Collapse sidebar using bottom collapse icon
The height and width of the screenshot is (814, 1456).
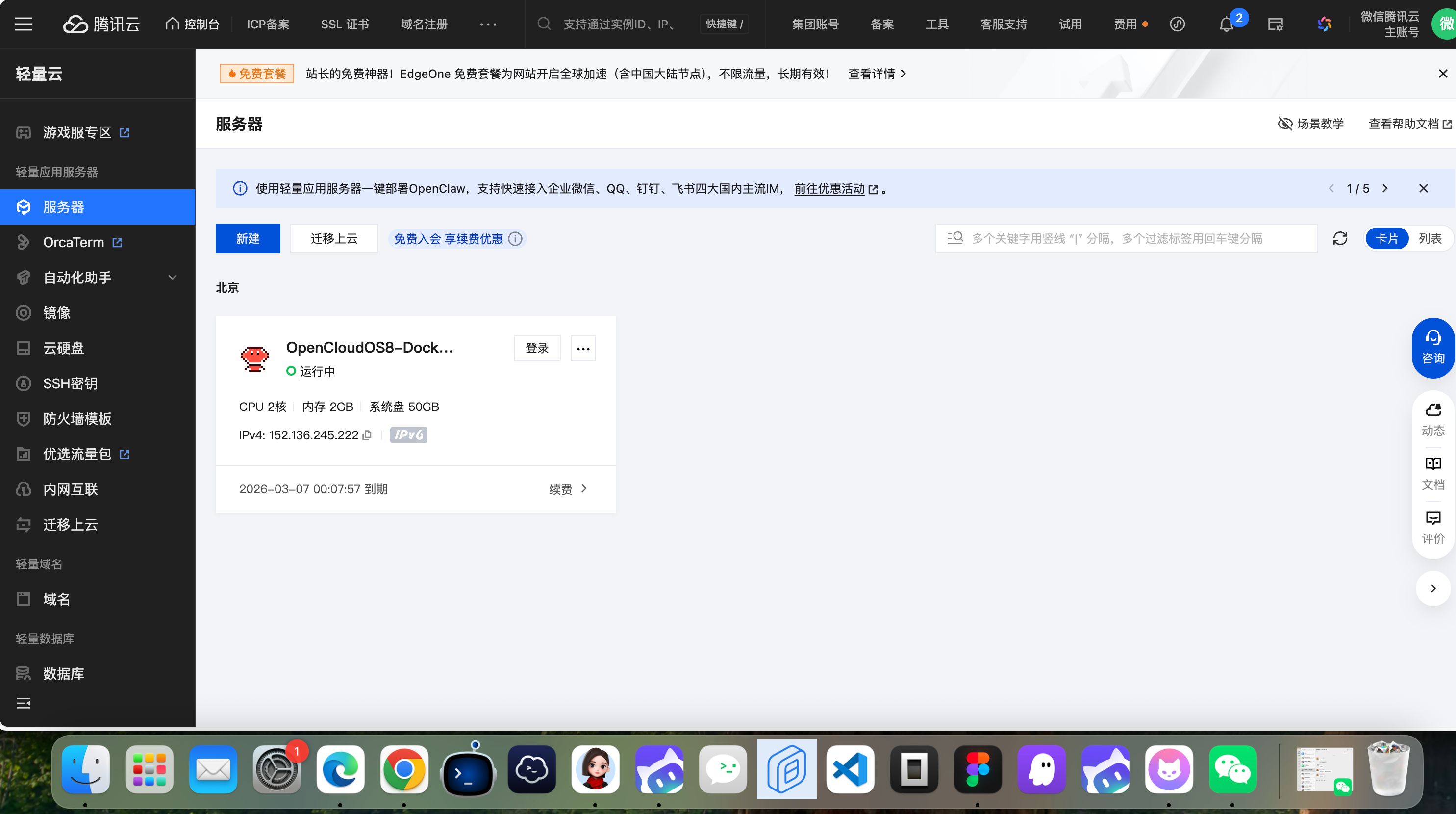[23, 703]
